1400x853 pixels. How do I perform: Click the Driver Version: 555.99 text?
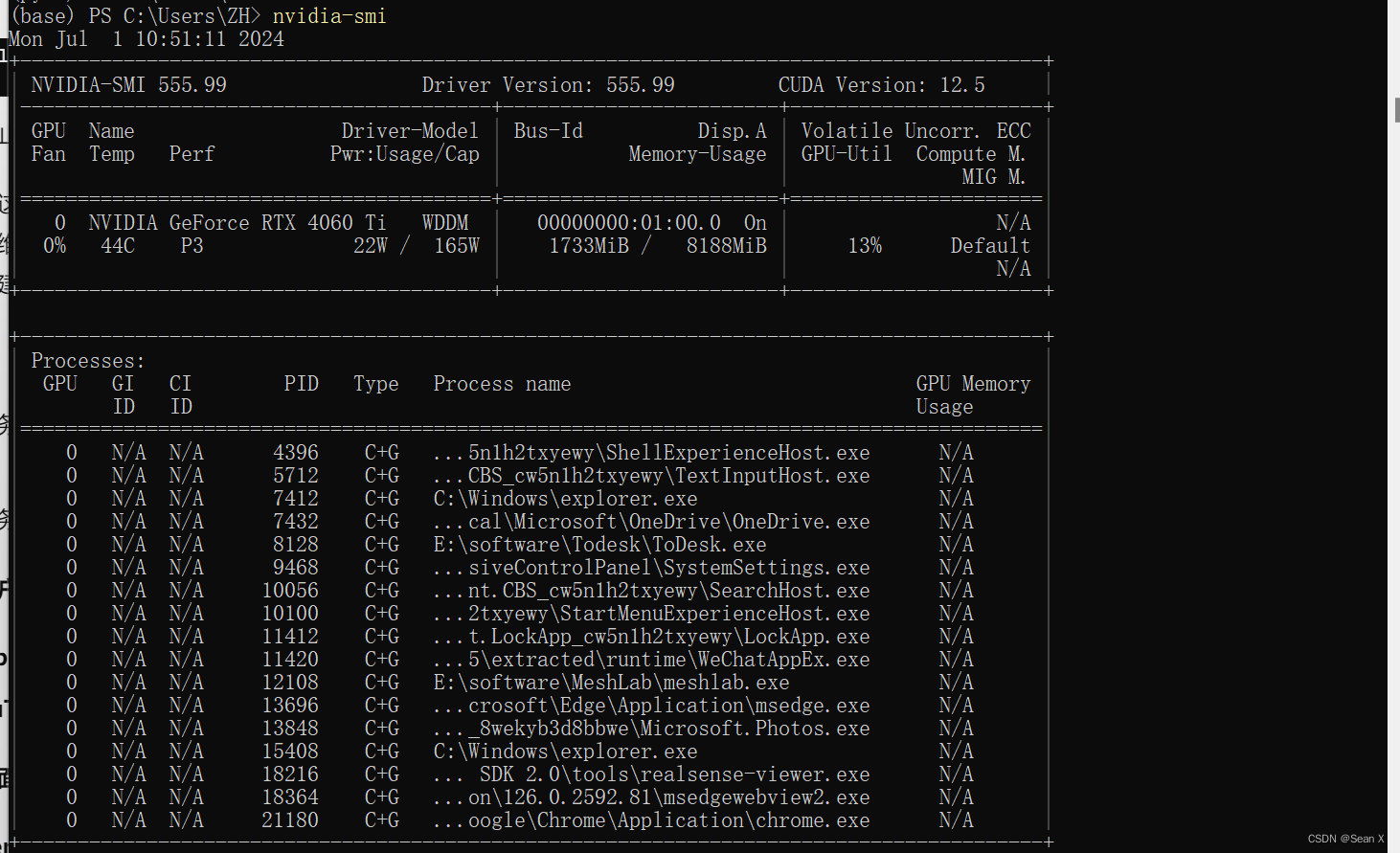point(549,85)
